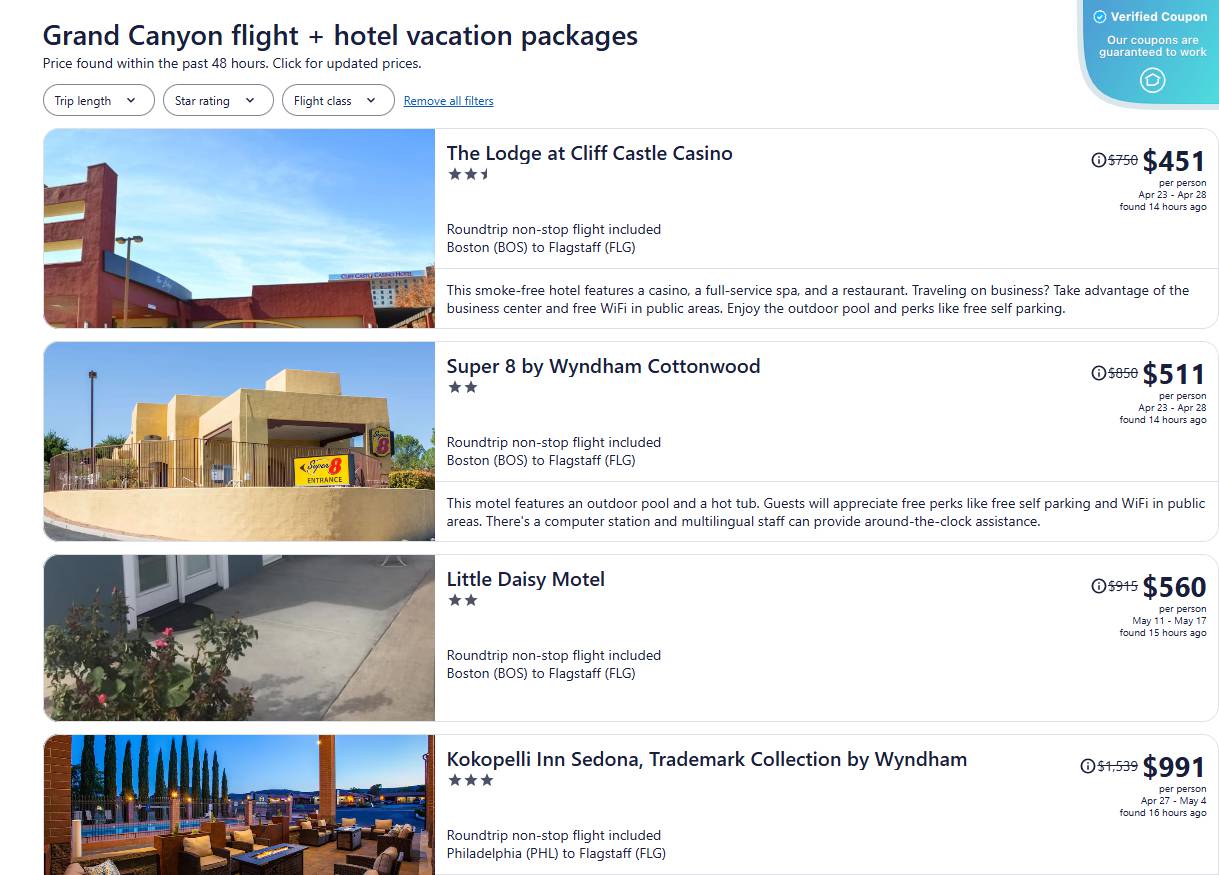Open The Lodge at Cliff Castle Casino listing
The width and height of the screenshot is (1219, 875).
coord(589,153)
